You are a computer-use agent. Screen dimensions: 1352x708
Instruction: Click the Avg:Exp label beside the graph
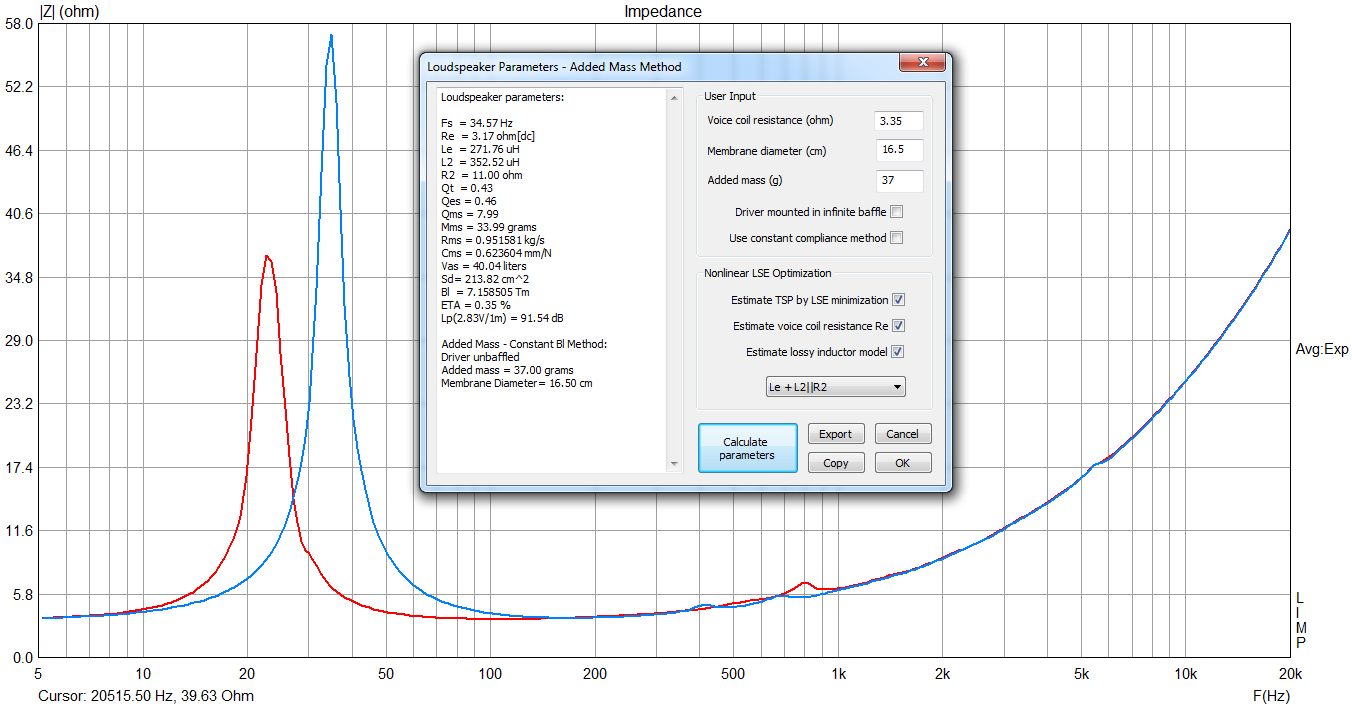[x=1322, y=349]
